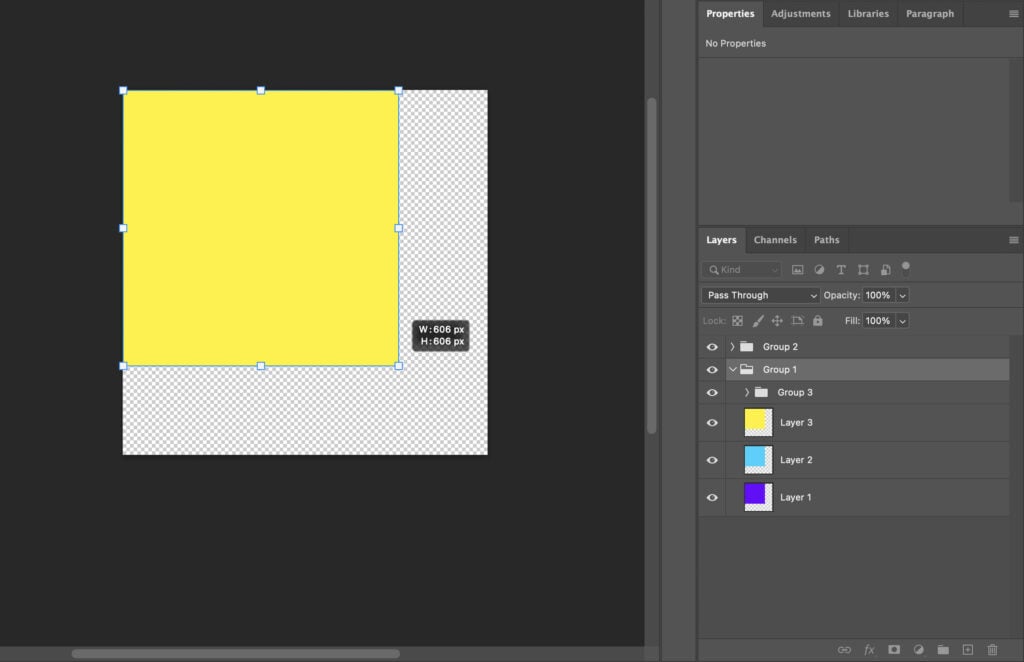Image resolution: width=1024 pixels, height=662 pixels.
Task: Click the Layer 1 purple thumbnail
Action: pyautogui.click(x=757, y=497)
